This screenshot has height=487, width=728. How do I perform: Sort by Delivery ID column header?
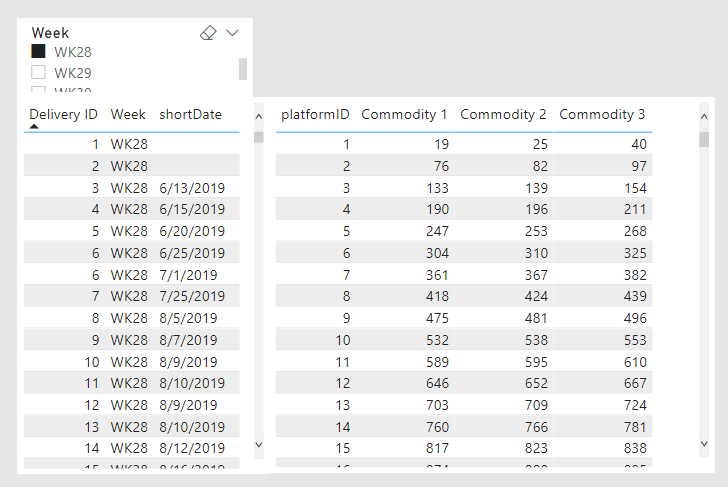64,114
